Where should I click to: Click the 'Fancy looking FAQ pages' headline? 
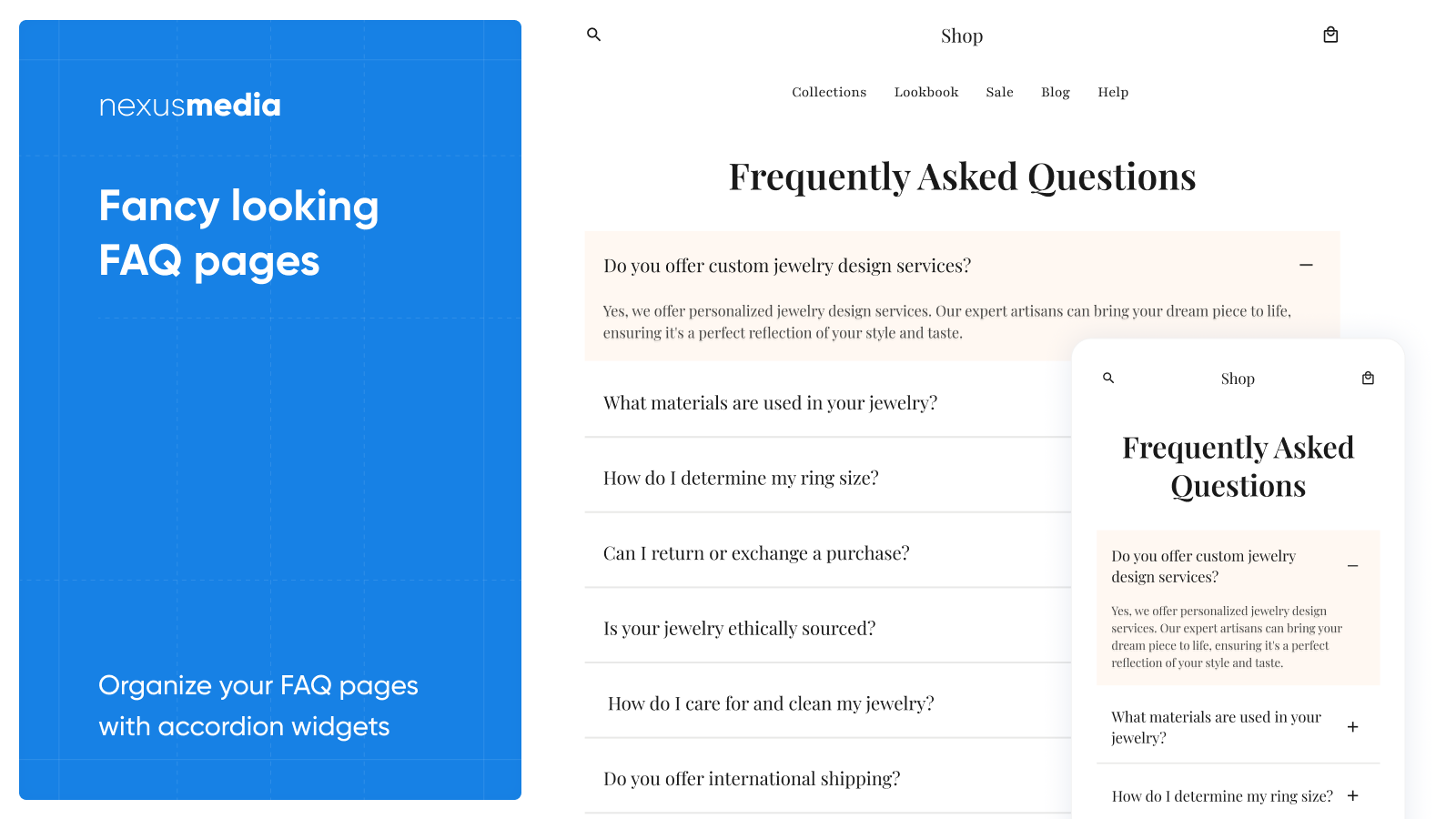point(238,234)
